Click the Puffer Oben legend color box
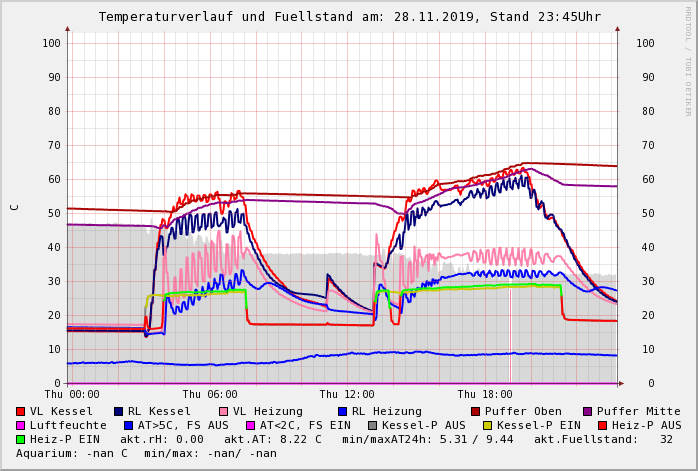 point(476,411)
